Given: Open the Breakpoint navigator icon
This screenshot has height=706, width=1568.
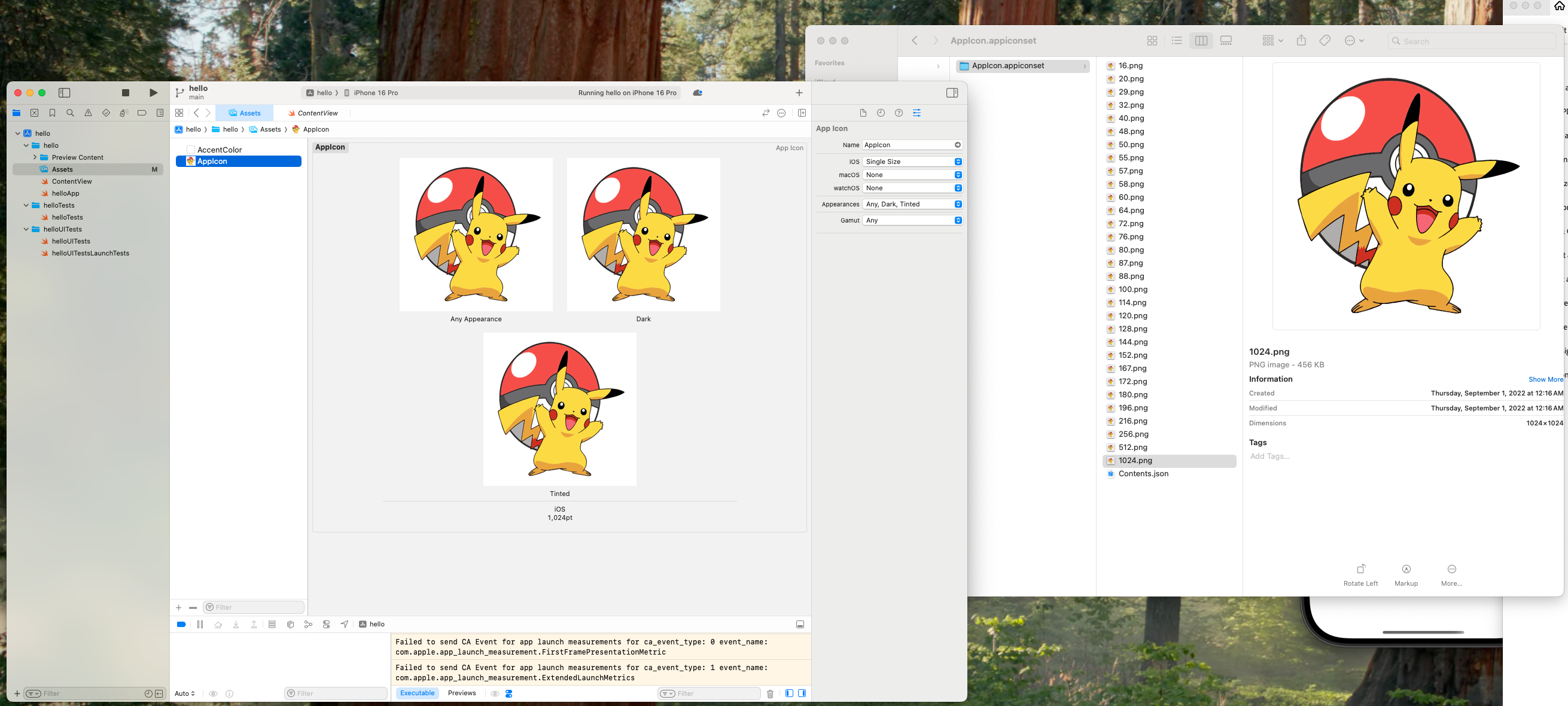Looking at the screenshot, I should click(142, 112).
